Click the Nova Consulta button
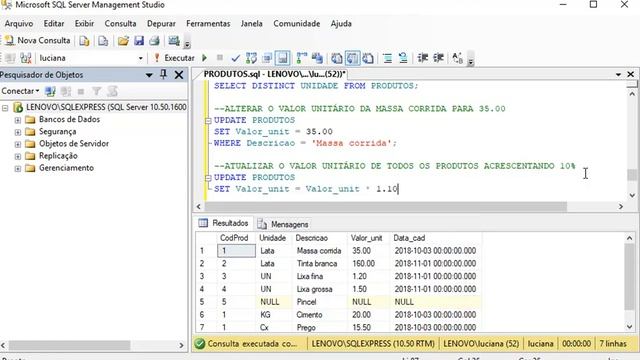 [x=38, y=40]
